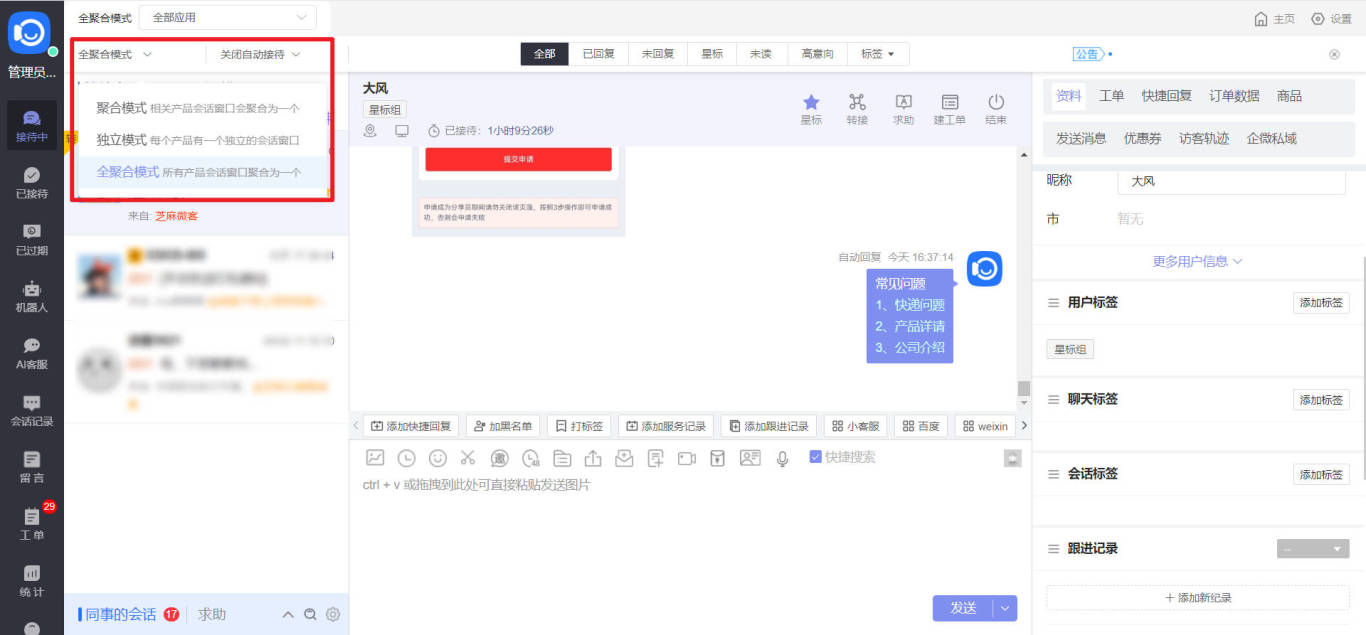Click the microphone voice message icon

[x=782, y=459]
